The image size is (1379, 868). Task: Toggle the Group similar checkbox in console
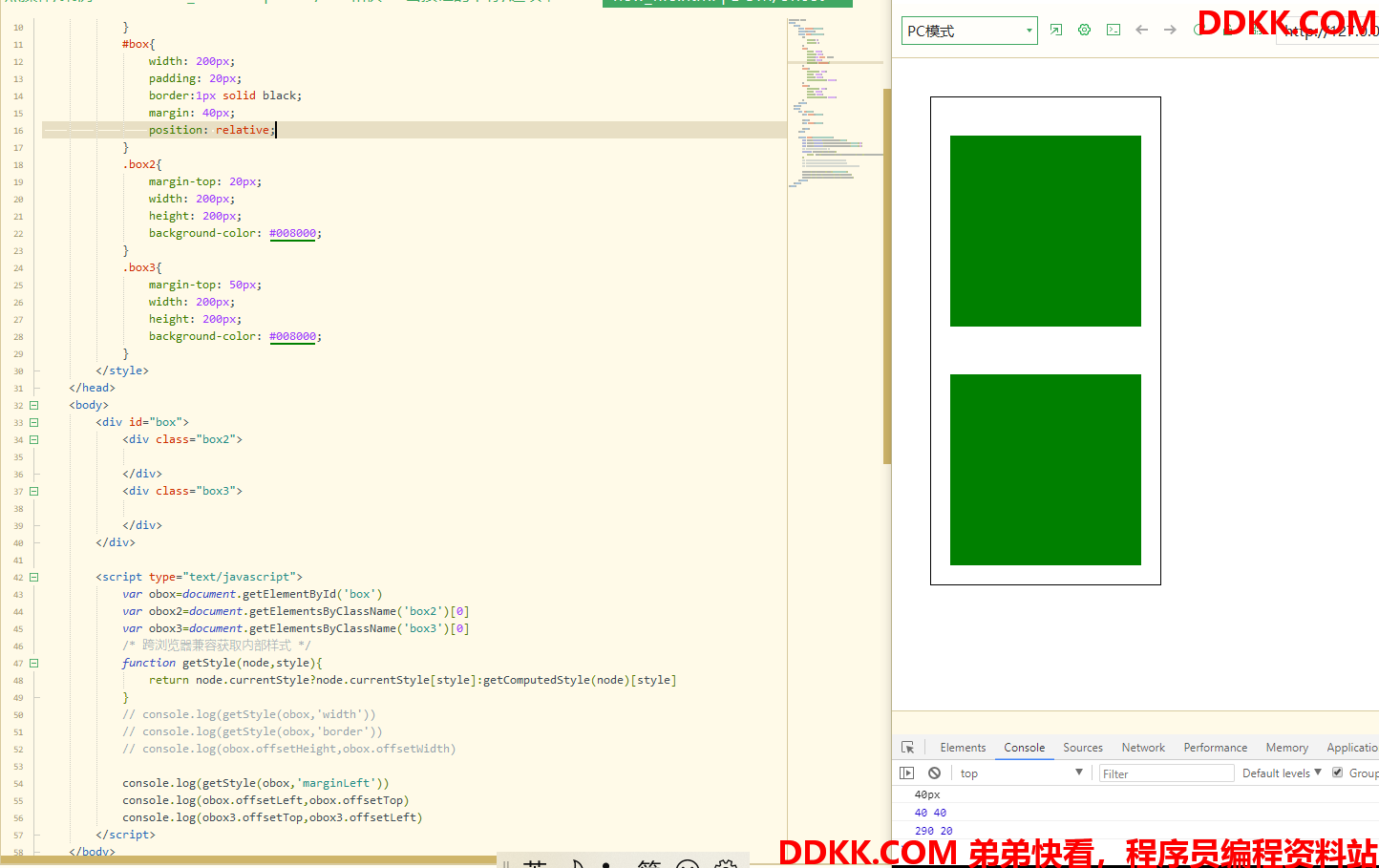coord(1337,773)
